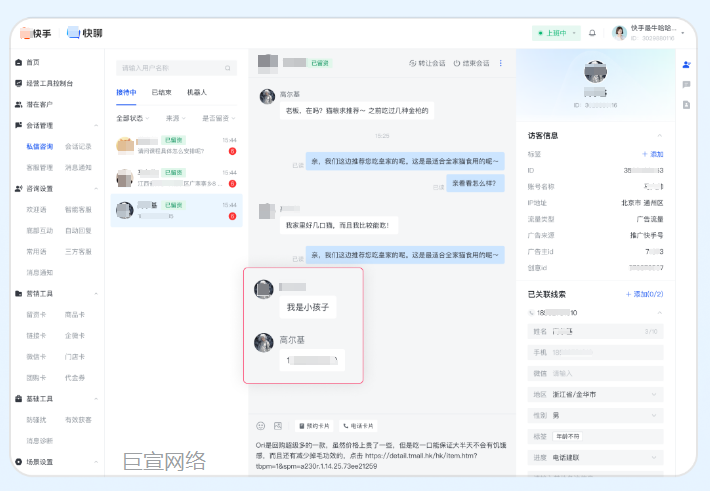Open 商品卡 under 营销工具
The height and width of the screenshot is (491, 710).
[x=75, y=314]
